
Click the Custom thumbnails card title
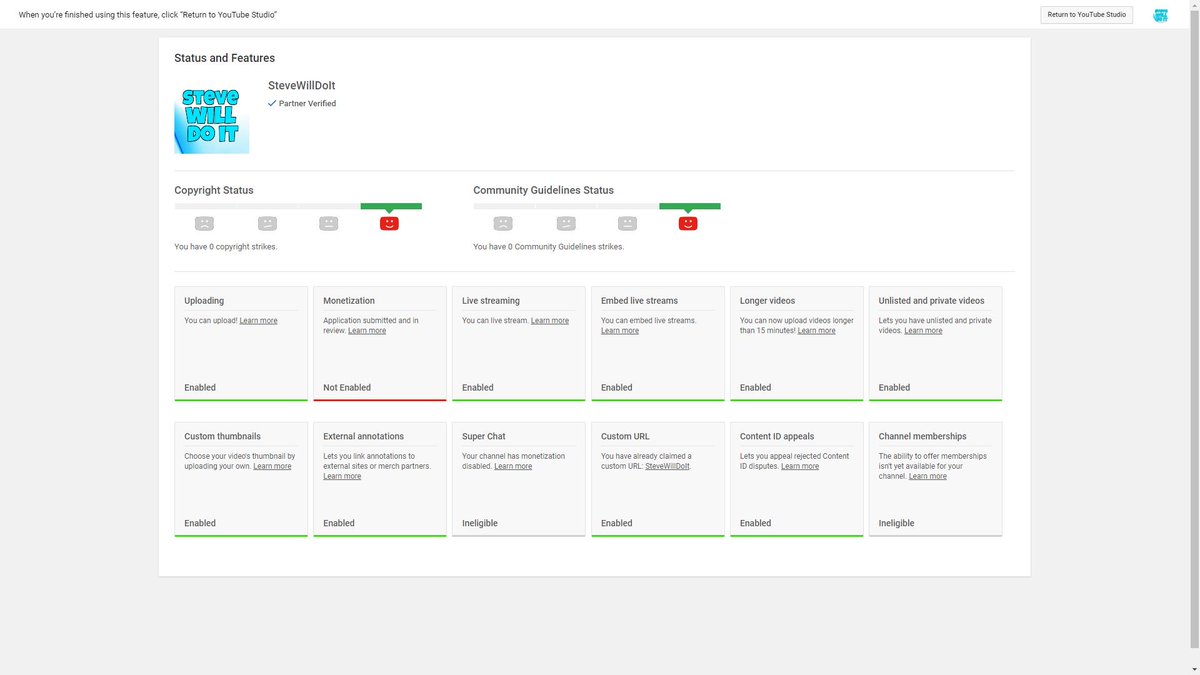223,437
